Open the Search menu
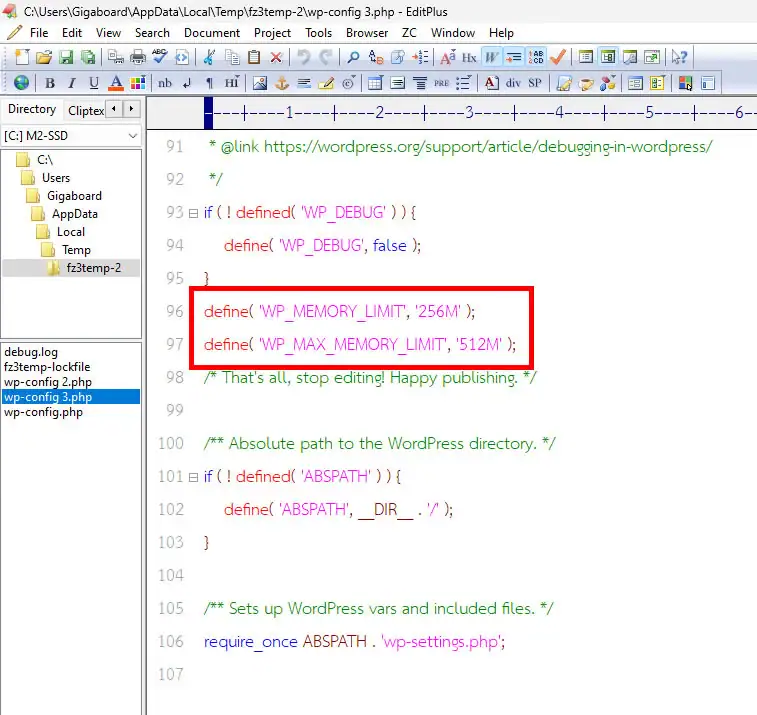 pyautogui.click(x=152, y=33)
